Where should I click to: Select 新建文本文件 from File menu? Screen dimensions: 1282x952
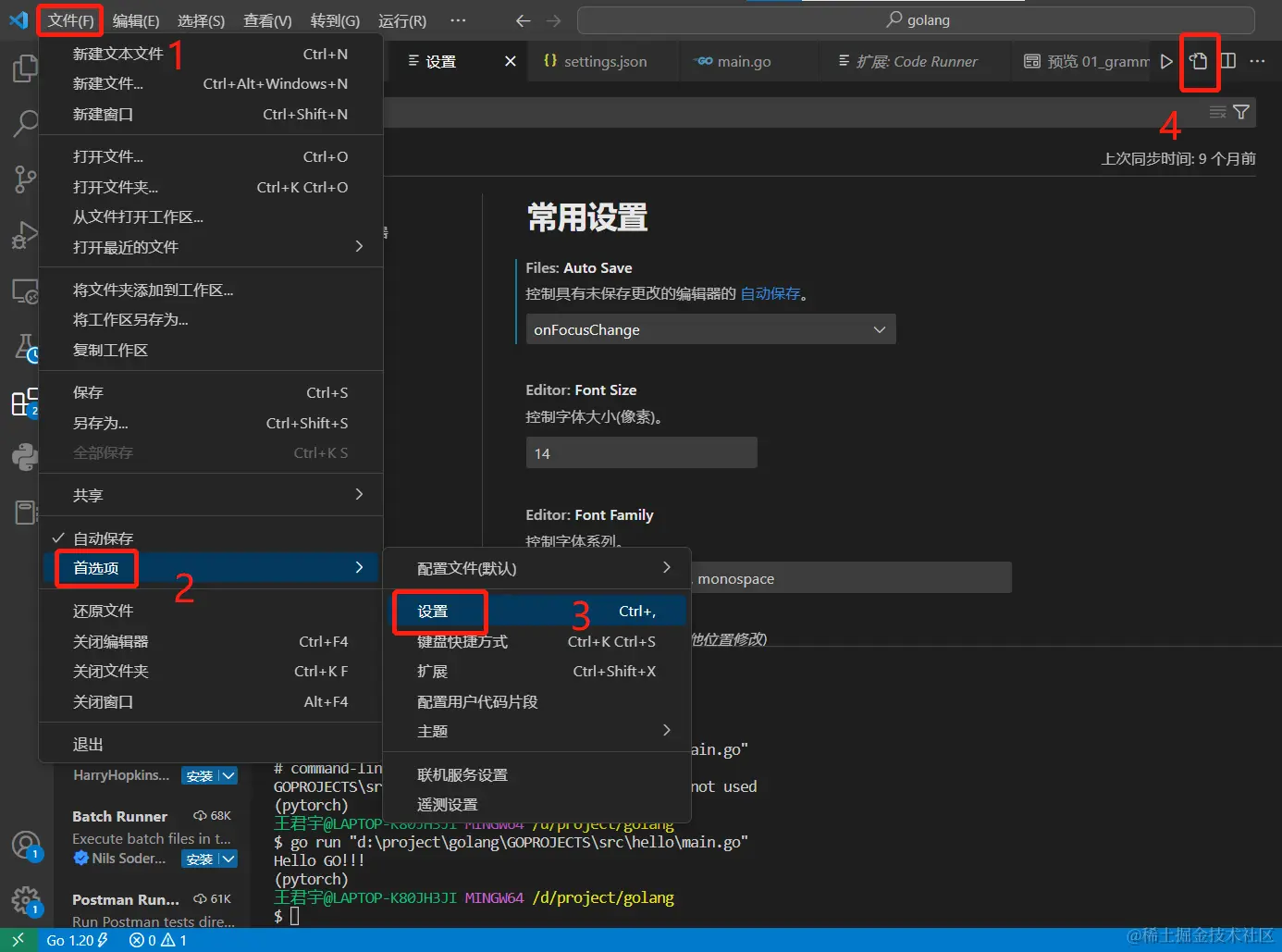tap(211, 54)
